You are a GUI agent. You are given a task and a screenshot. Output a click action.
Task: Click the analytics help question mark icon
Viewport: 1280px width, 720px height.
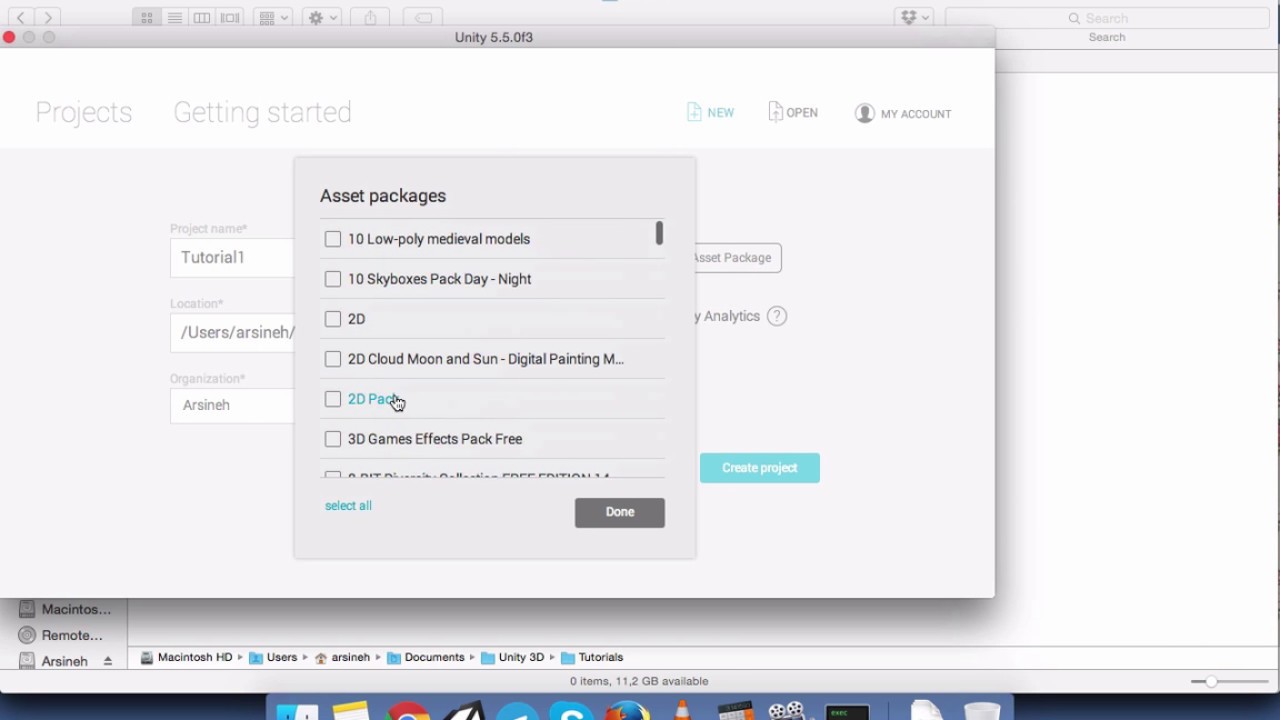click(777, 316)
